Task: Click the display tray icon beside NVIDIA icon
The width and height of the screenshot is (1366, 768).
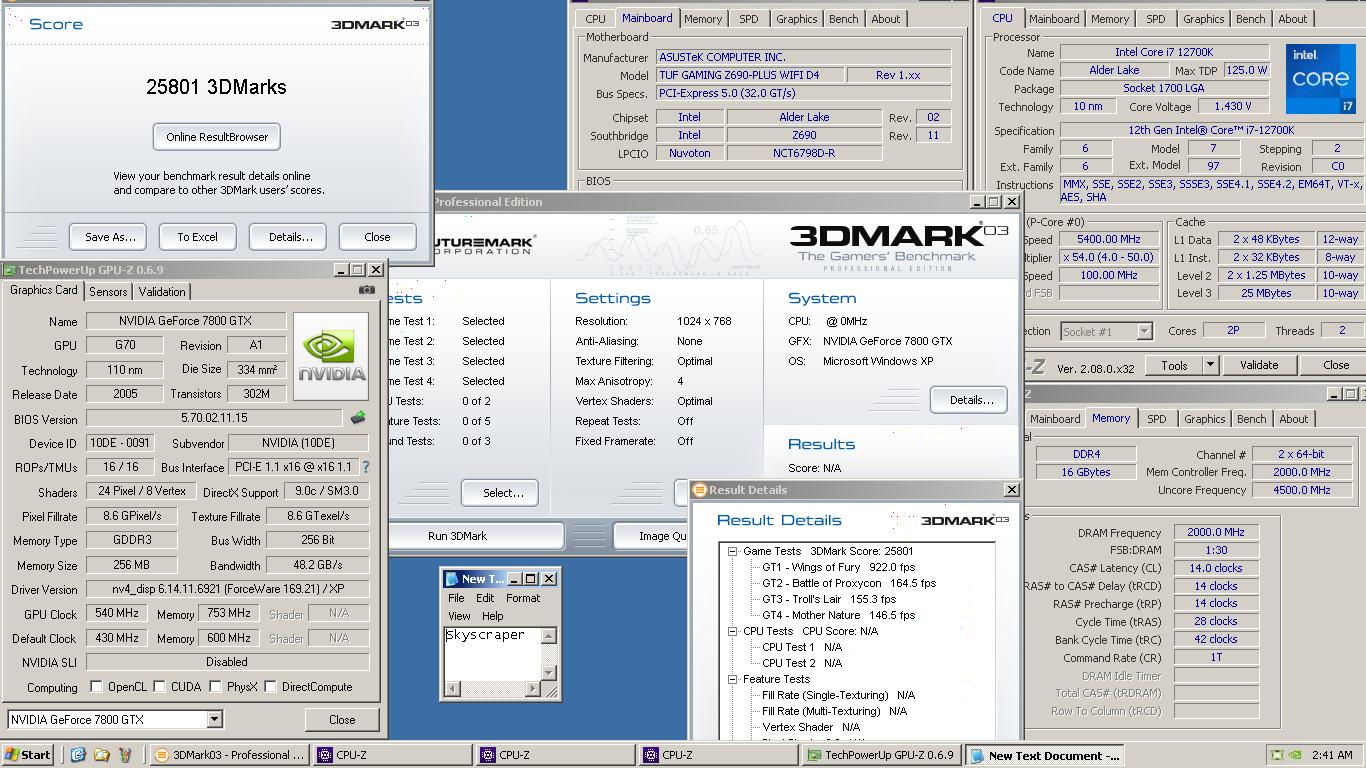Action: (x=1277, y=755)
